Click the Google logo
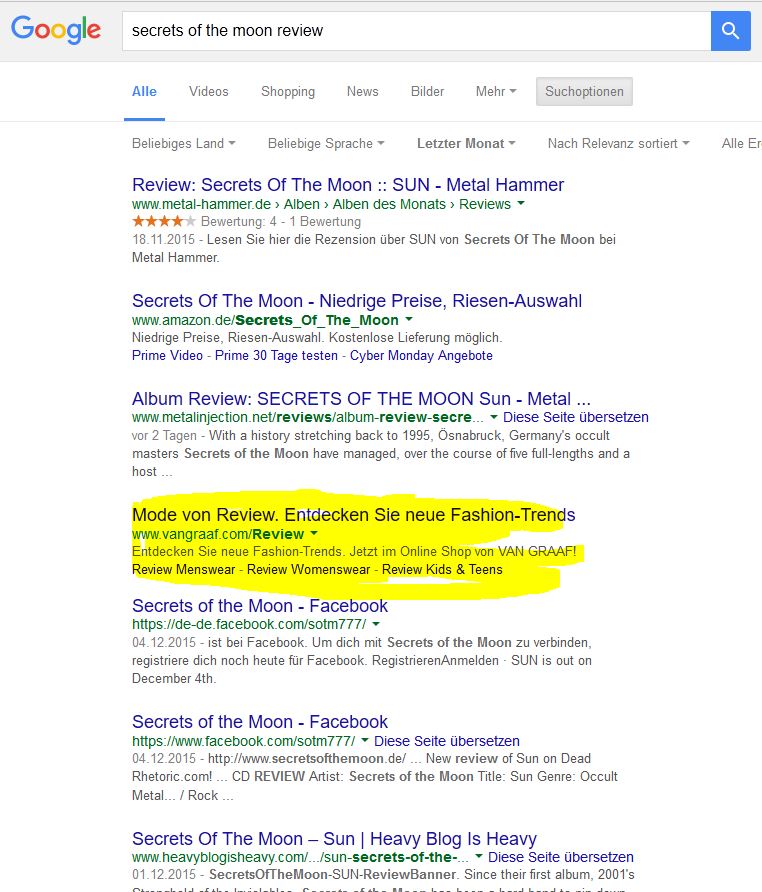 tap(56, 30)
